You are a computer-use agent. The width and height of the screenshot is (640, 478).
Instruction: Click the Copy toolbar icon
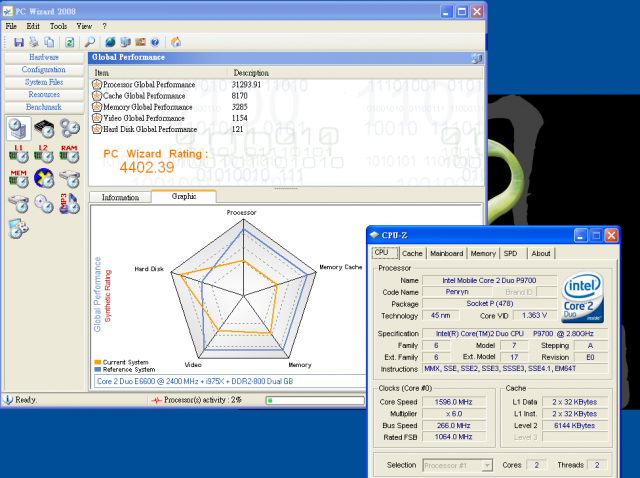(49, 42)
